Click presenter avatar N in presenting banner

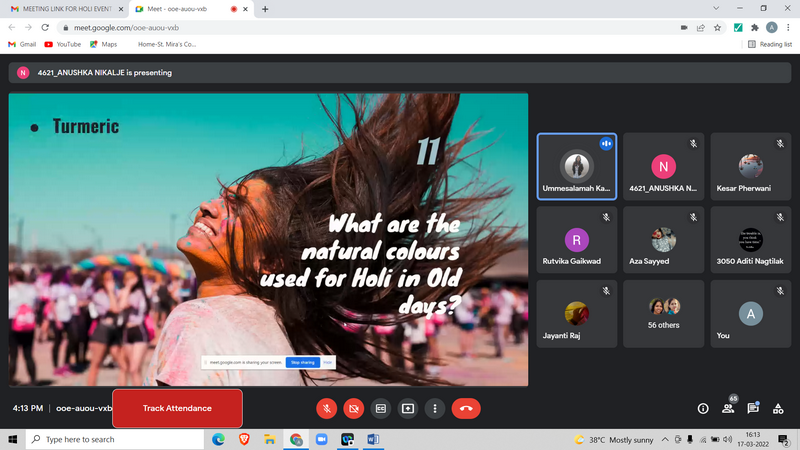(23, 72)
